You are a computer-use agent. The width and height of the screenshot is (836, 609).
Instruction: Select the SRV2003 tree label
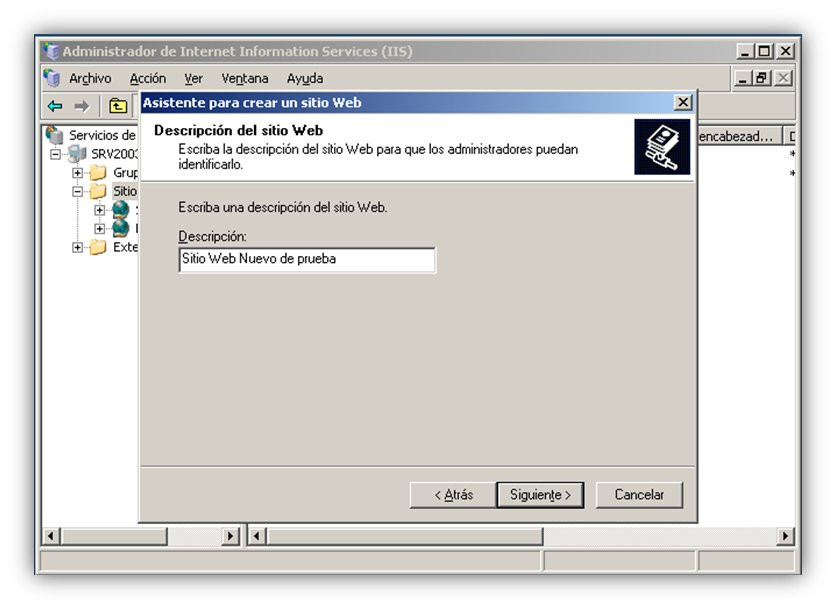[114, 154]
